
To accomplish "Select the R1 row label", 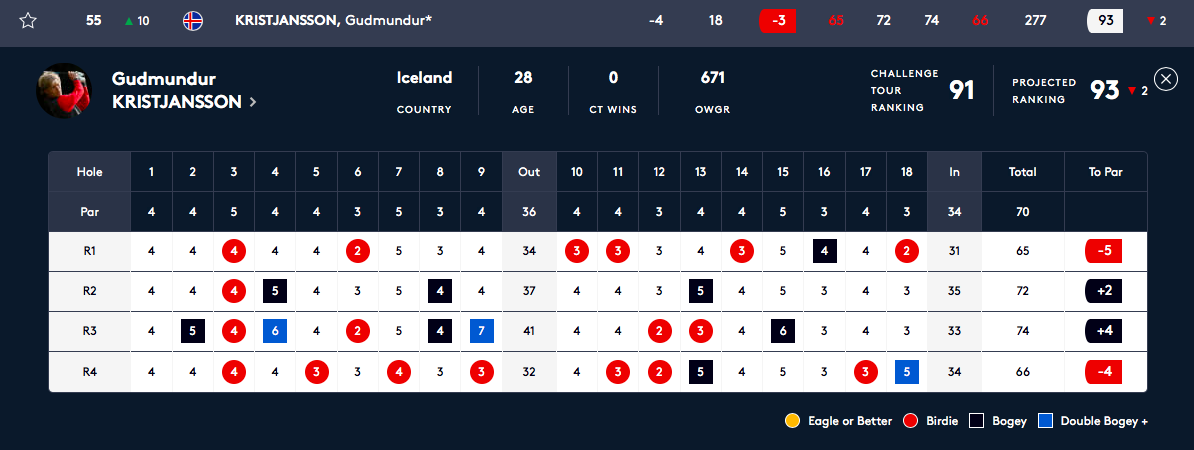I will tap(90, 251).
